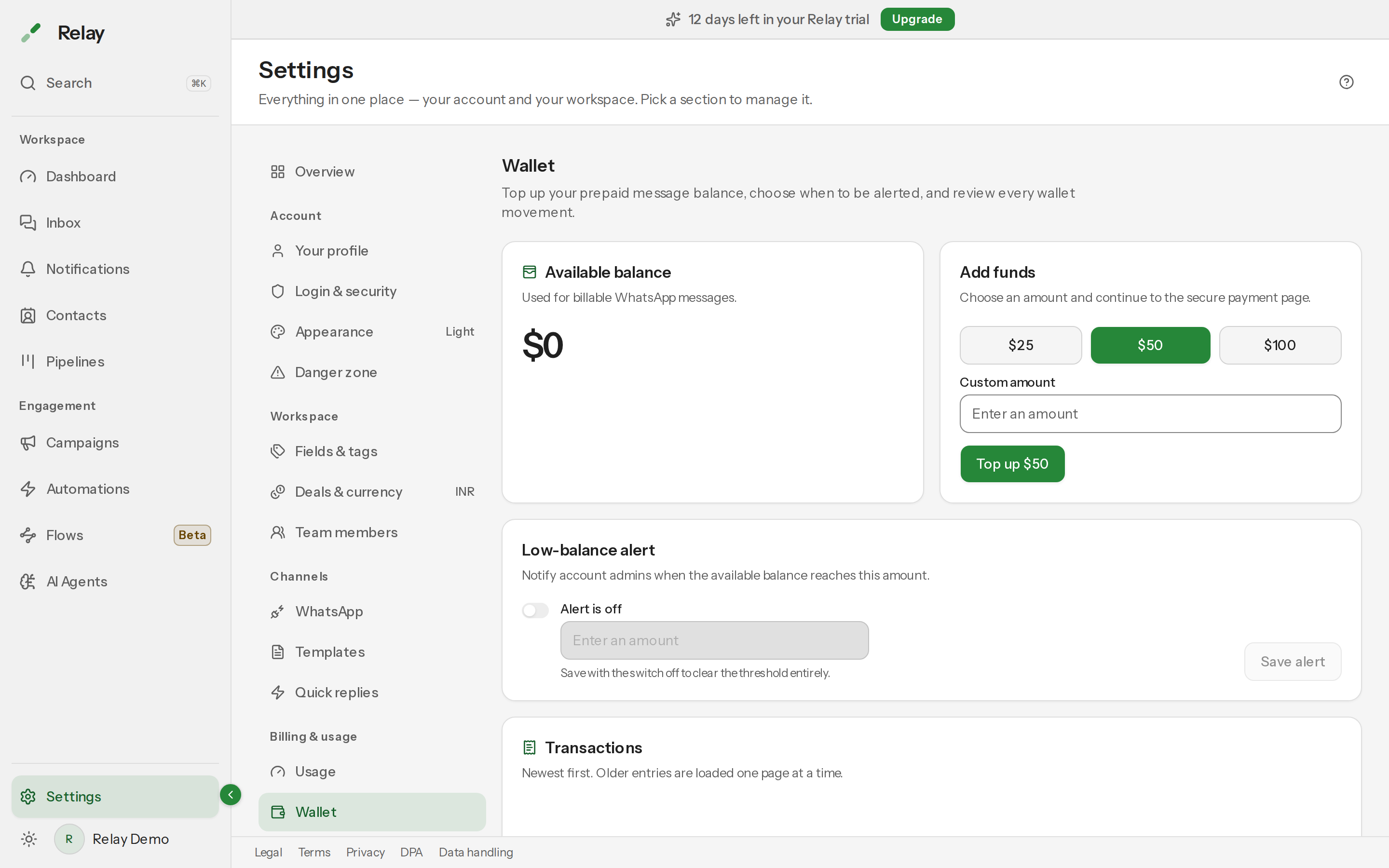Image resolution: width=1389 pixels, height=868 pixels.
Task: Click the Contacts book icon
Action: (27, 315)
